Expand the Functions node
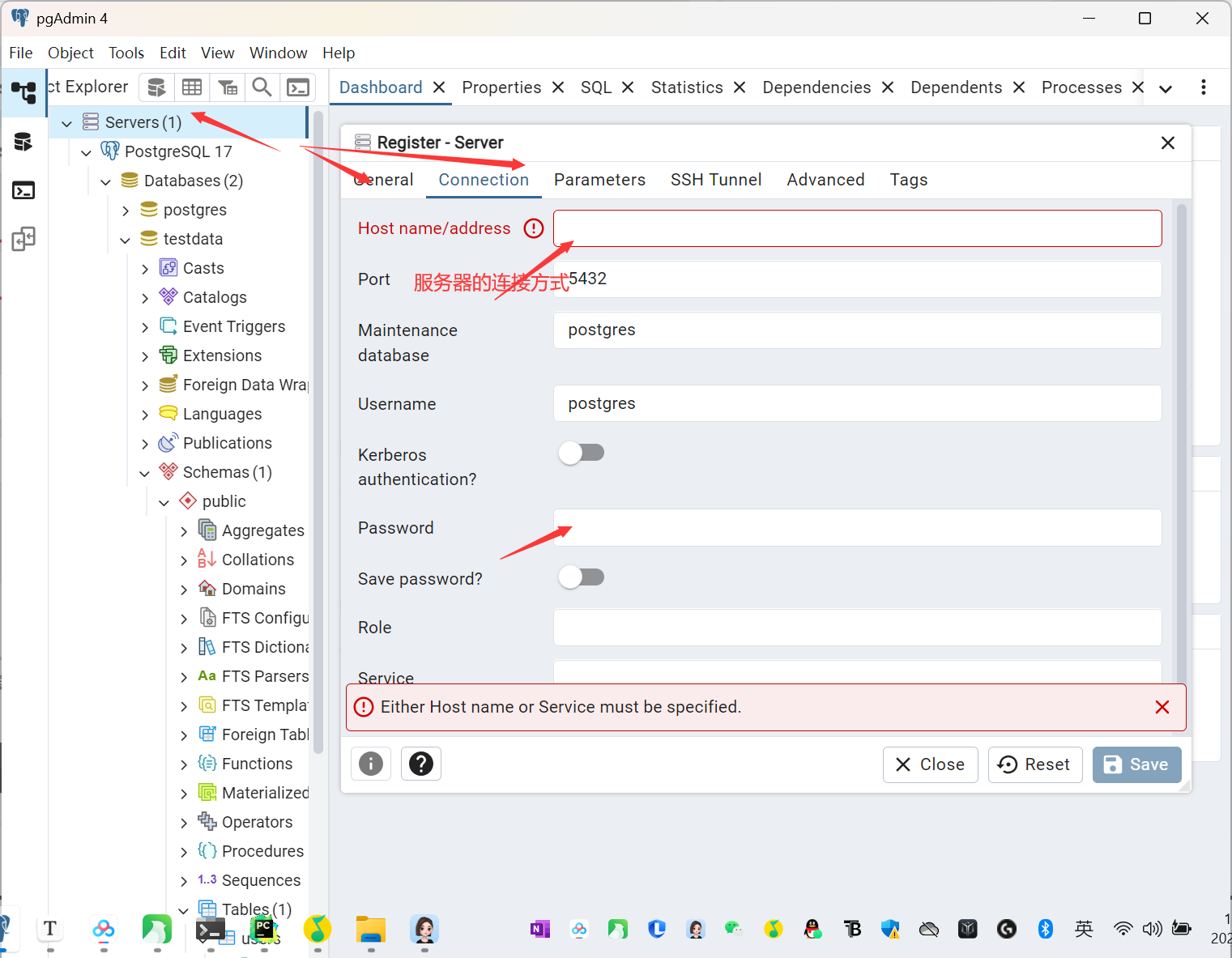 (184, 764)
